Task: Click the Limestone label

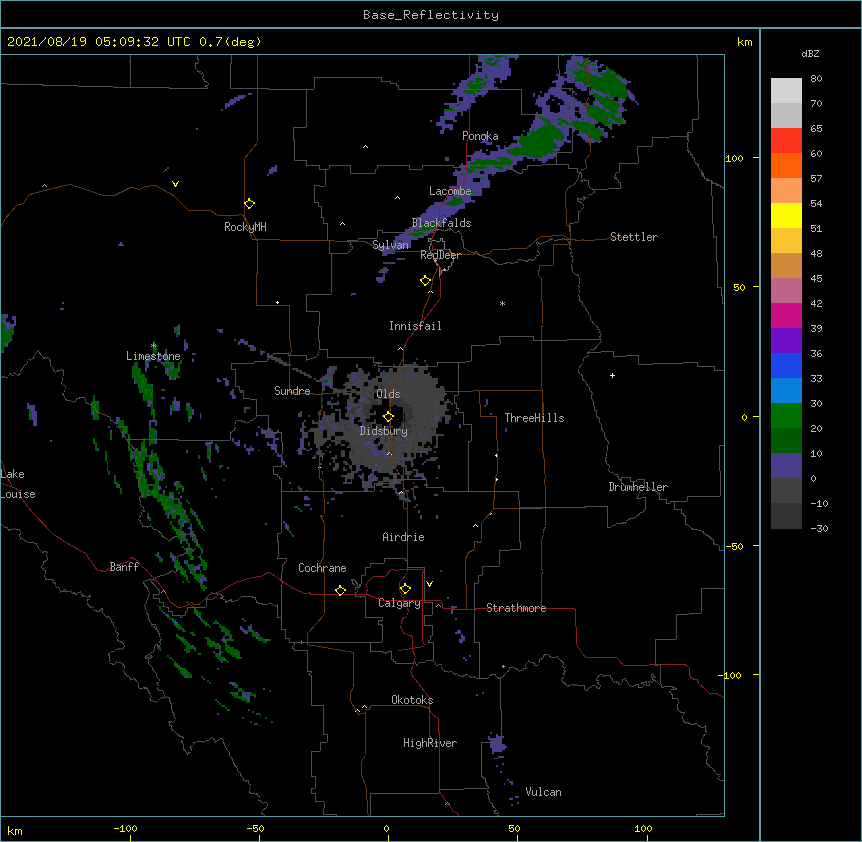Action: 153,356
